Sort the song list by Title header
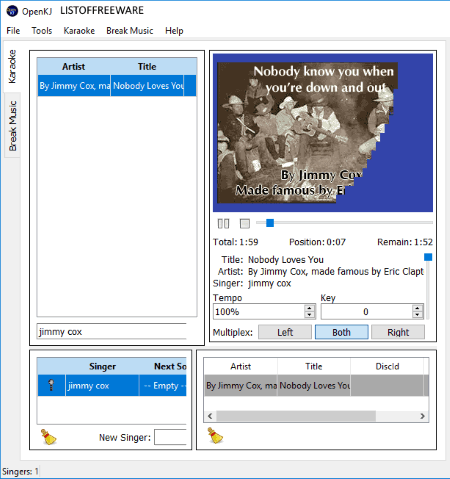The width and height of the screenshot is (450, 479). point(147,67)
